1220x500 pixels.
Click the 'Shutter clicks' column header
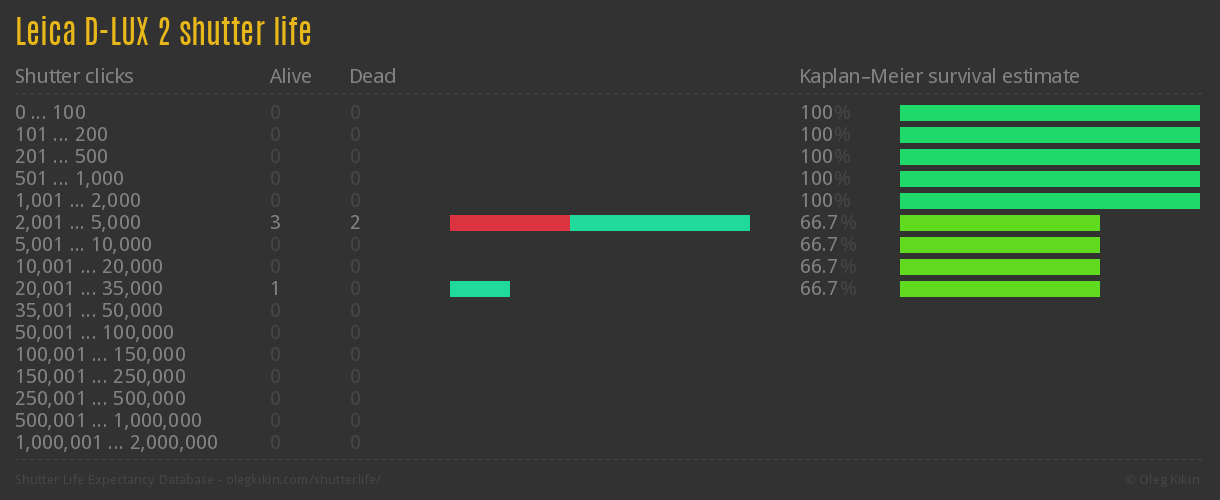74,76
